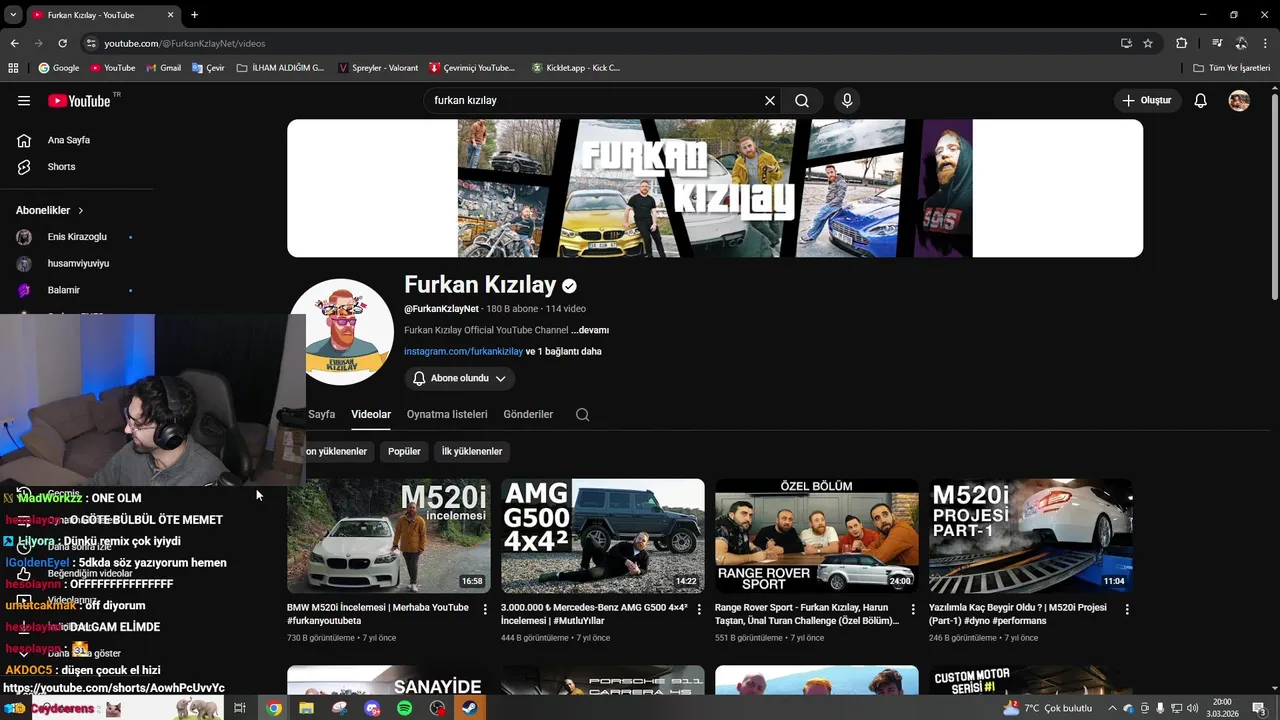This screenshot has width=1280, height=720.
Task: Open a new browser tab
Action: point(195,15)
